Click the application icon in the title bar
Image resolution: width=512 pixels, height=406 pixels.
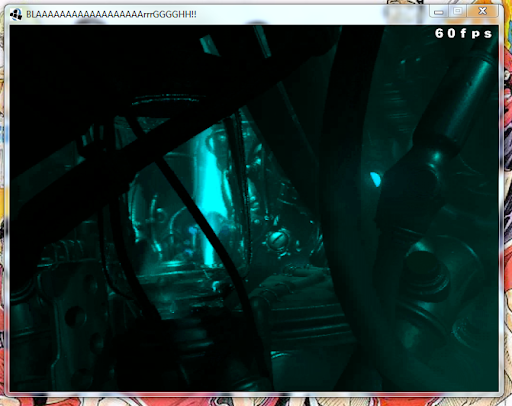tap(15, 14)
